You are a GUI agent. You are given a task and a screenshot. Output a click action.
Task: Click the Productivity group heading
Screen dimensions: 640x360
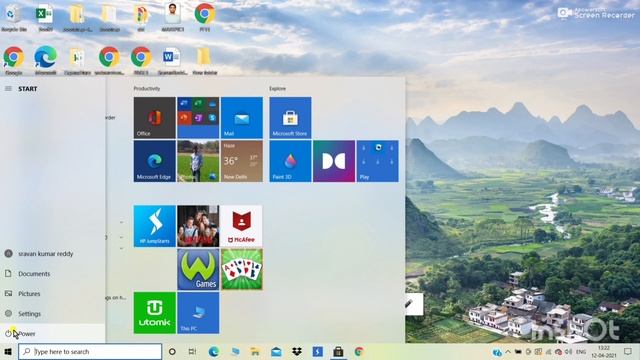(147, 88)
